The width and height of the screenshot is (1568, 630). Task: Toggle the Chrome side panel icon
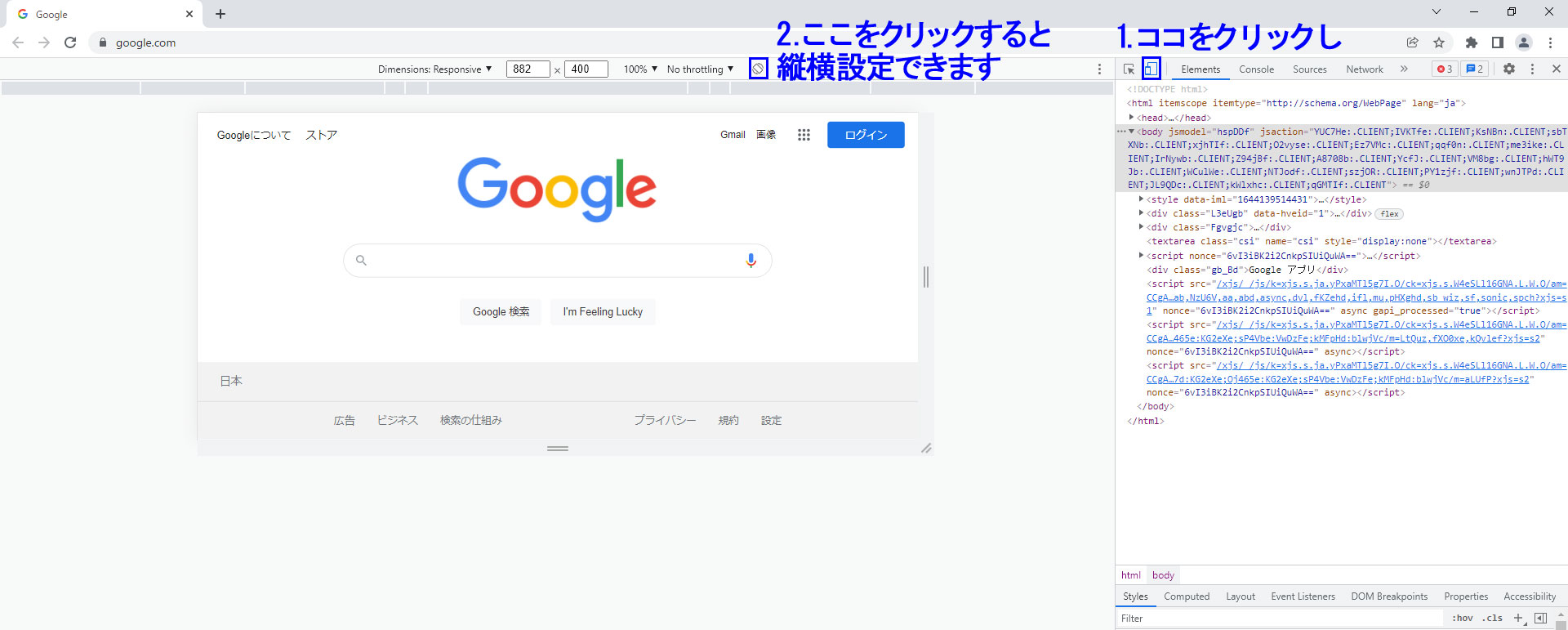pyautogui.click(x=1497, y=42)
